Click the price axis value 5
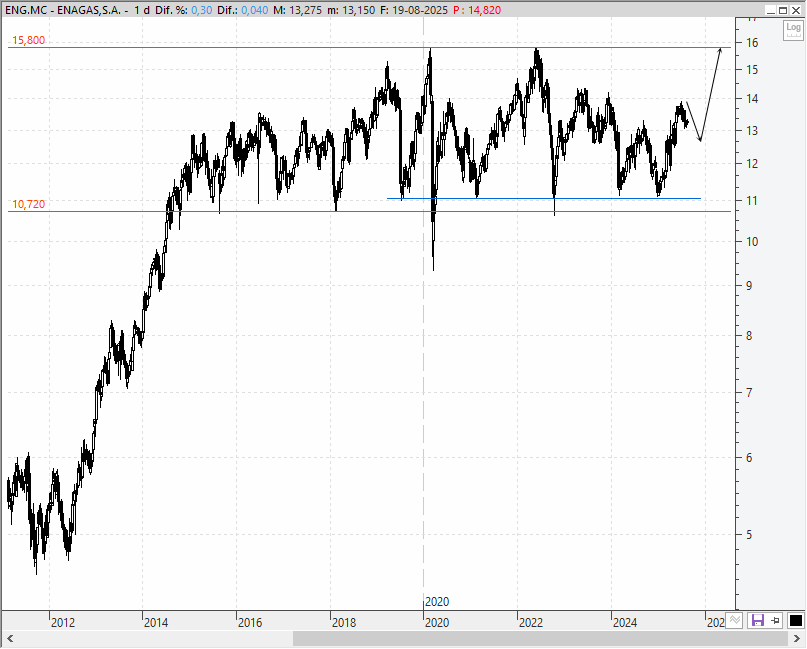 coord(749,535)
